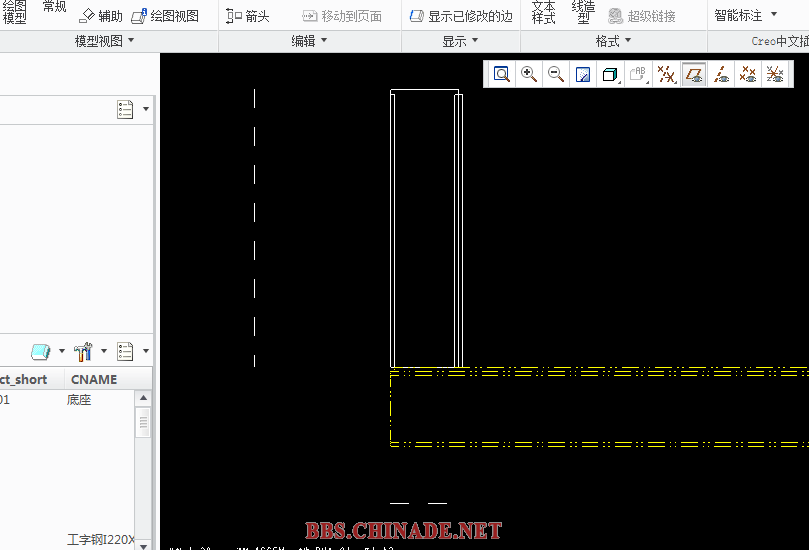
Task: Click the 常规 general view button
Action: (x=54, y=7)
